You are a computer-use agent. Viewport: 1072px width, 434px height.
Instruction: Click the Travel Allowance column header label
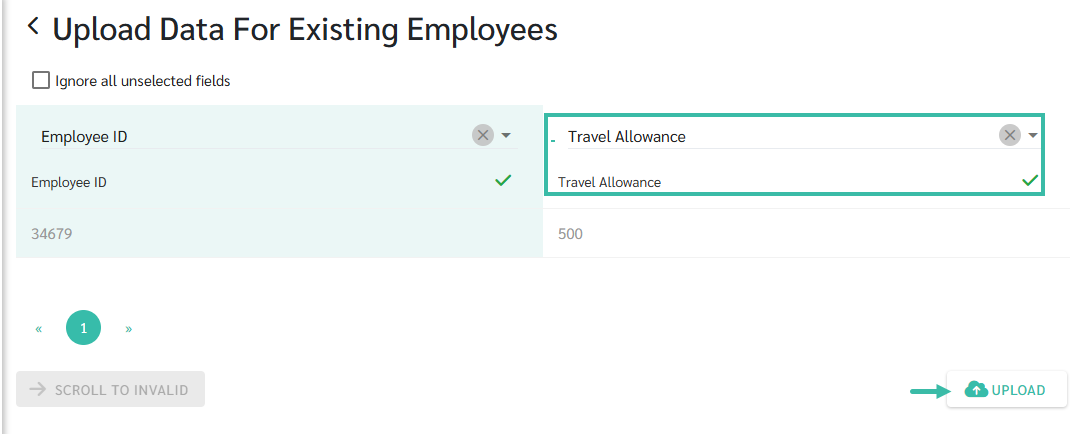pos(610,183)
